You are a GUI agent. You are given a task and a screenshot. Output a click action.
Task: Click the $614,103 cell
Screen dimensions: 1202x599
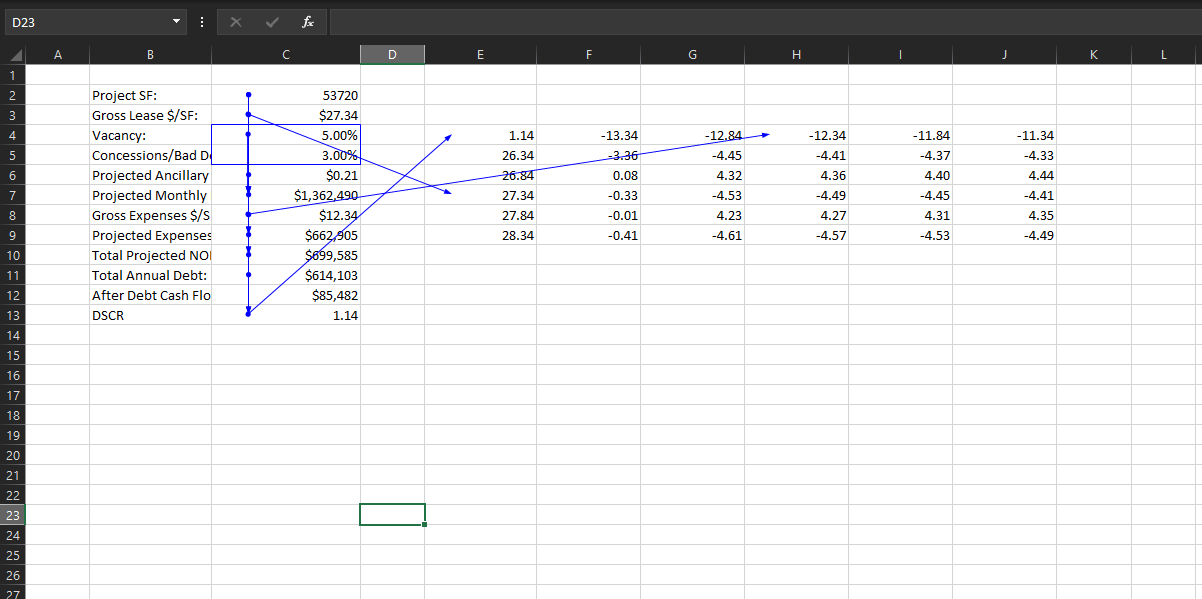click(286, 275)
